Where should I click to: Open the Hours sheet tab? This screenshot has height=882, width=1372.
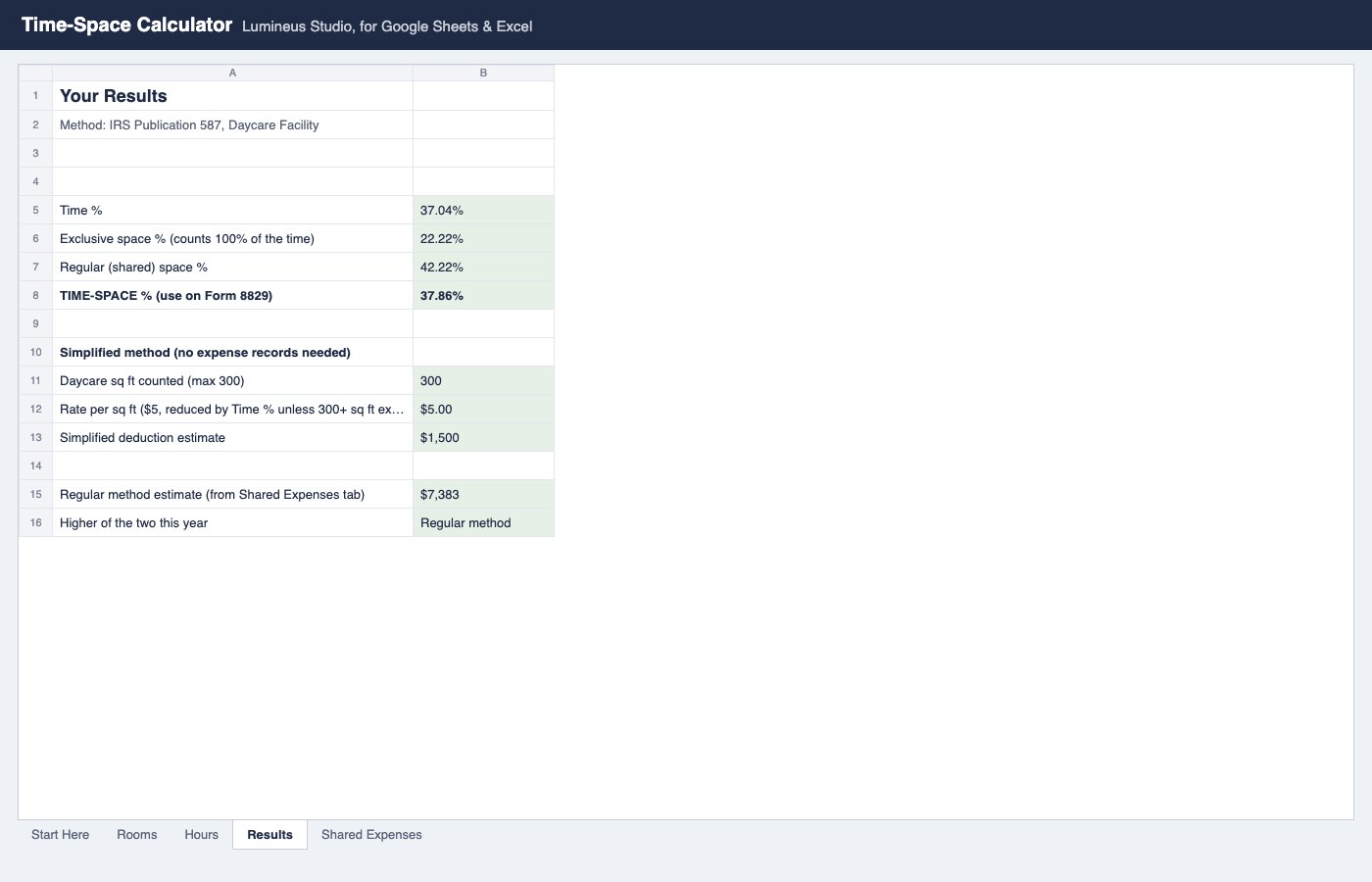tap(201, 835)
